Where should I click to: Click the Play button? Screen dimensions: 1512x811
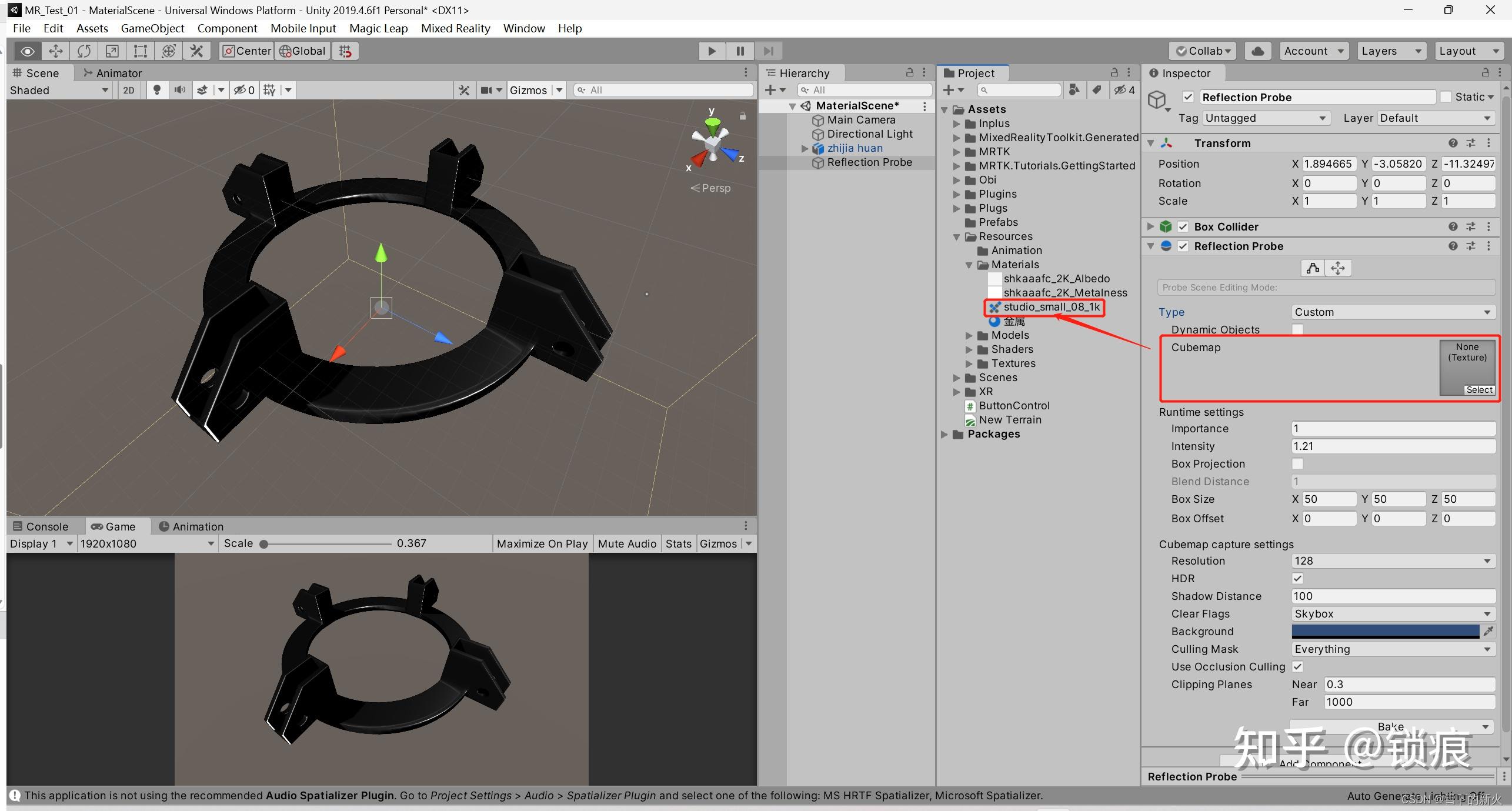[x=712, y=51]
